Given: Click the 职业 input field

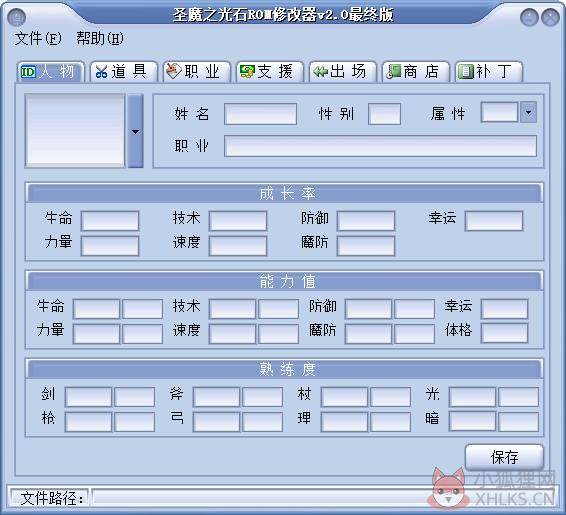Looking at the screenshot, I should (x=380, y=146).
